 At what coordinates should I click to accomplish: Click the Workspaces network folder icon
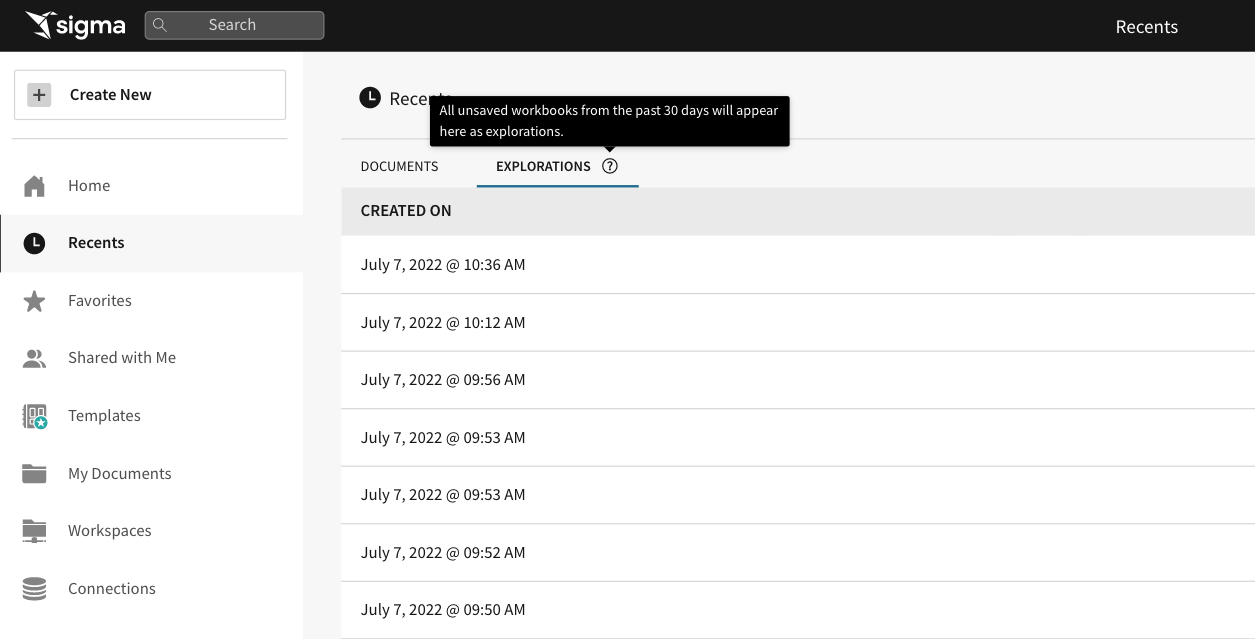pyautogui.click(x=34, y=531)
